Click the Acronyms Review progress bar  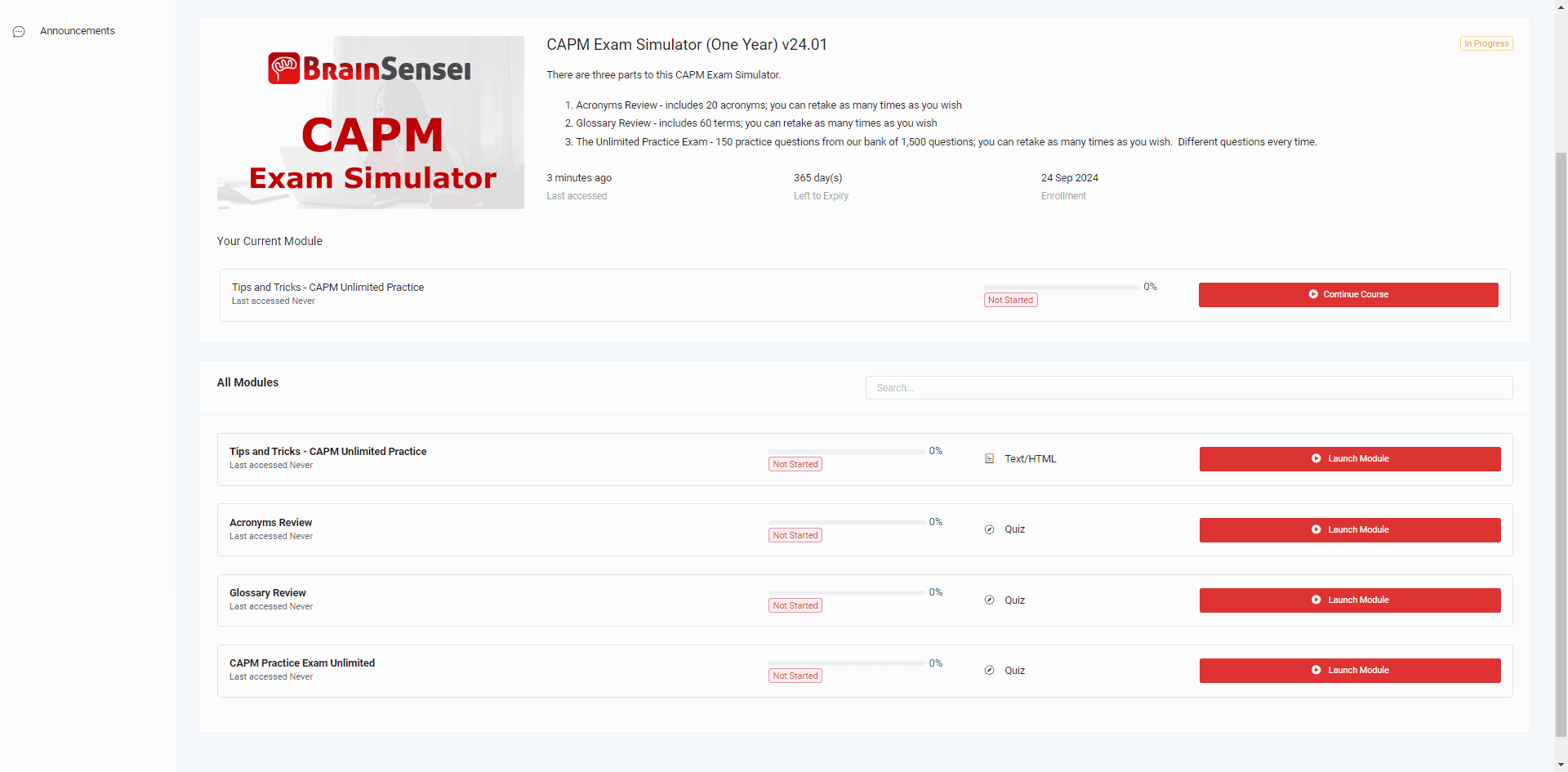(847, 522)
